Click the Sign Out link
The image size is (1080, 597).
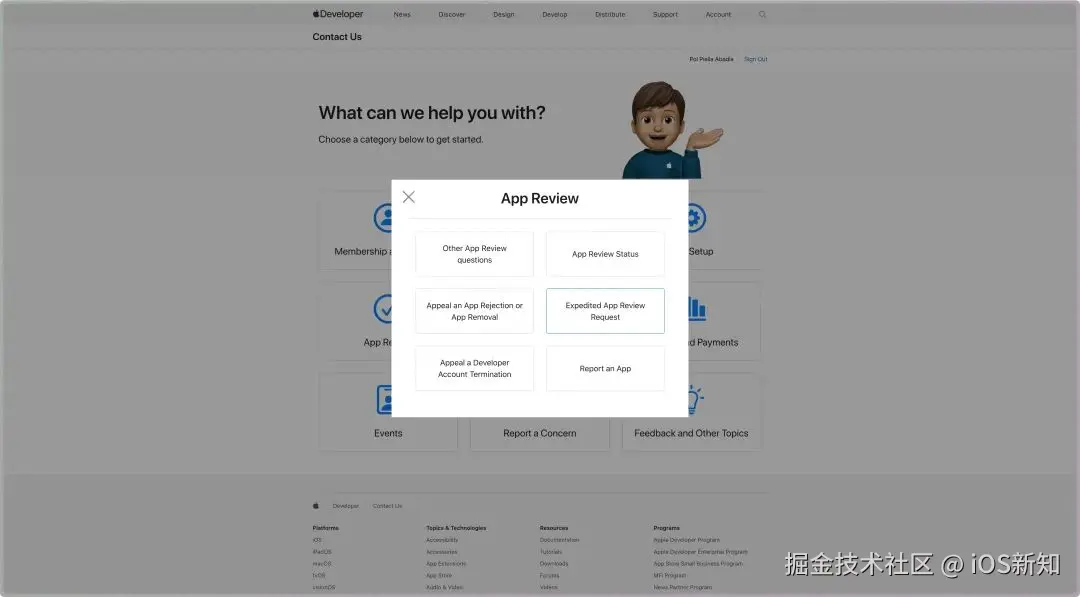coord(756,59)
